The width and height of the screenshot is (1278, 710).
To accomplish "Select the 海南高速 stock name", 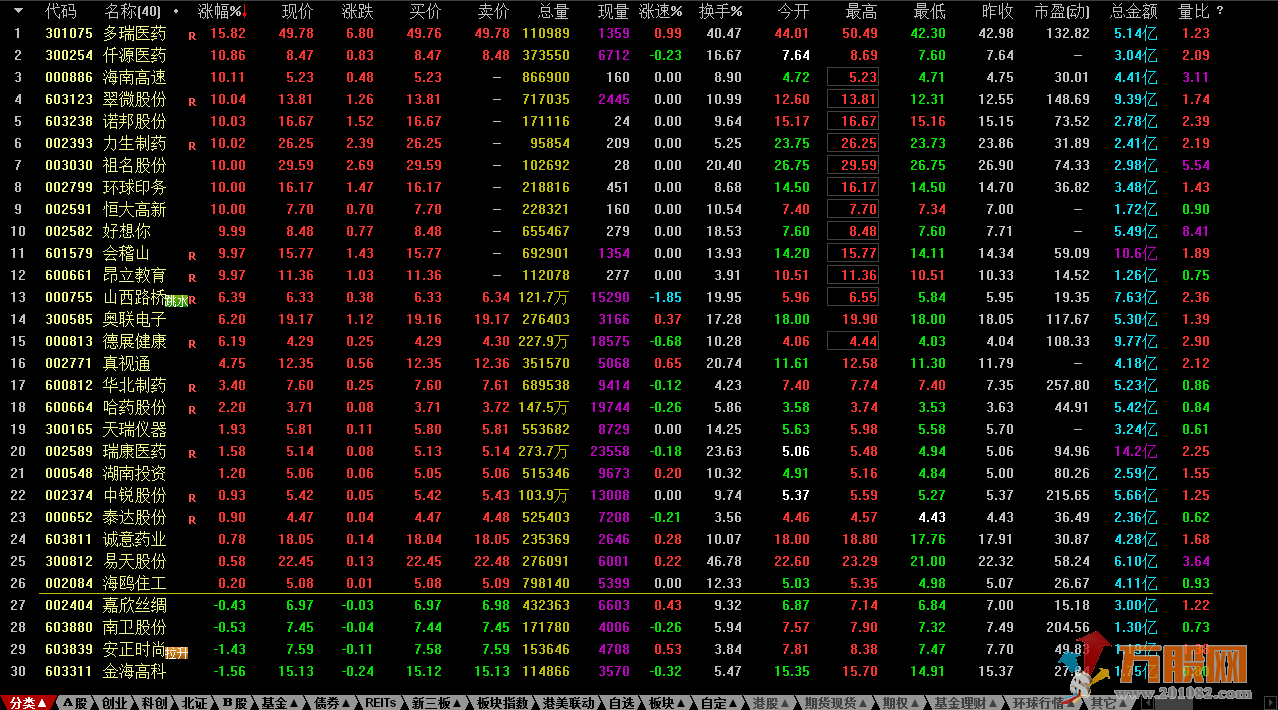I will [135, 78].
